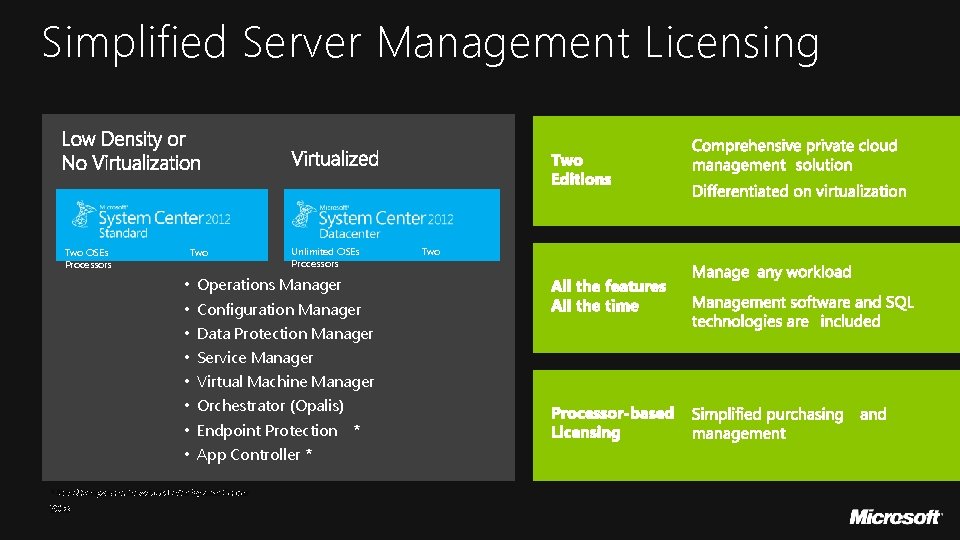Select 'Simplified purchasing and management' text
The width and height of the screenshot is (960, 540).
[x=789, y=424]
